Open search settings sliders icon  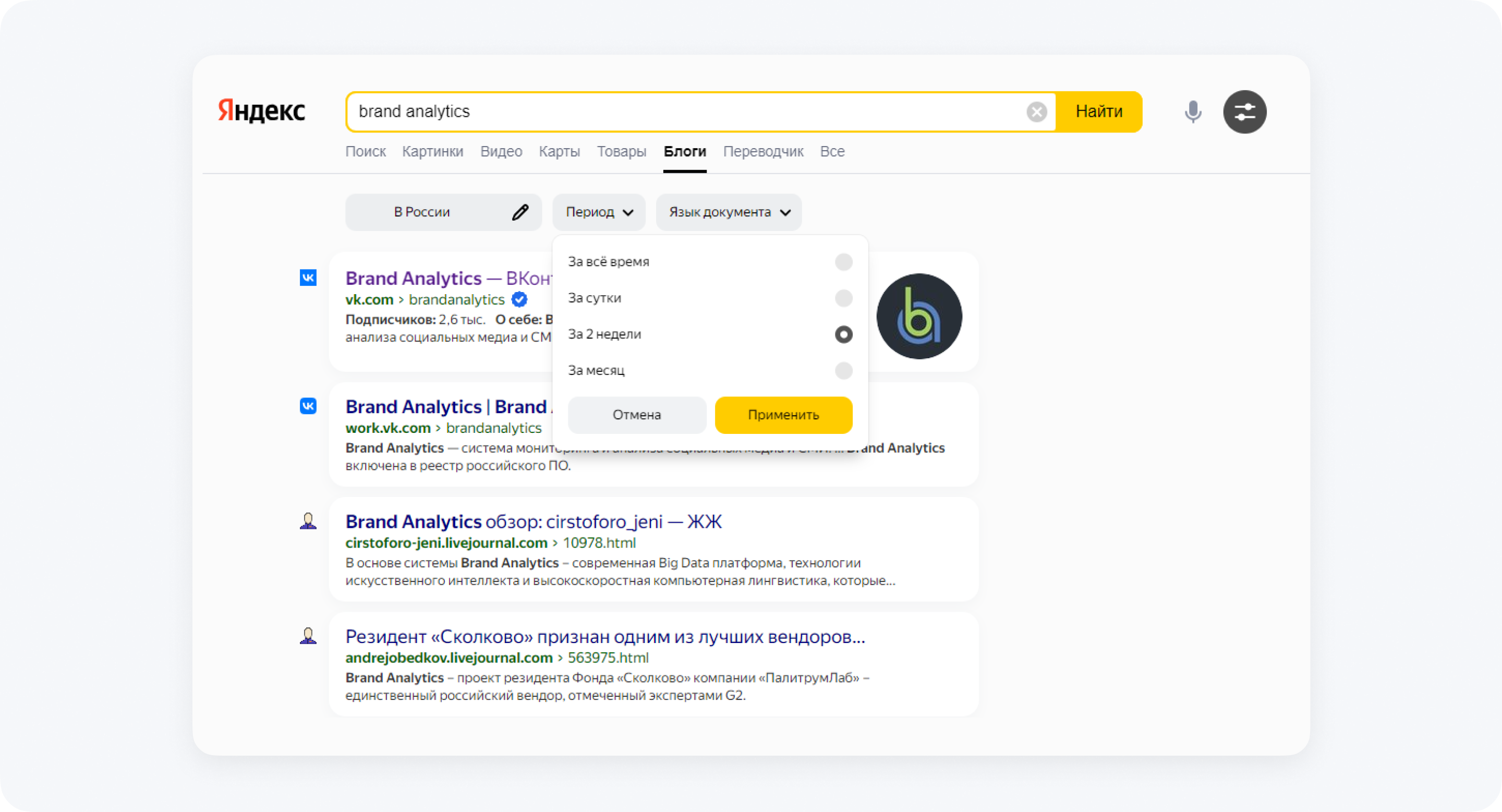point(1244,111)
